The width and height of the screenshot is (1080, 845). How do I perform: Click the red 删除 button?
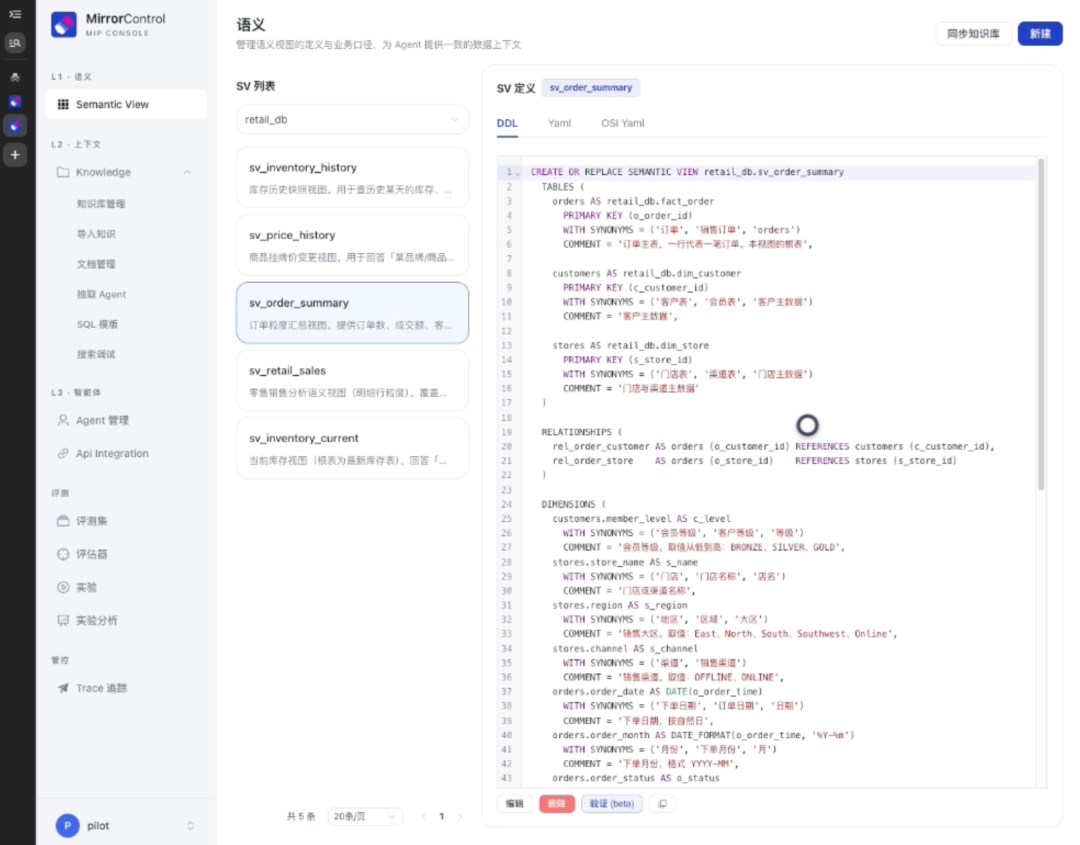click(557, 804)
